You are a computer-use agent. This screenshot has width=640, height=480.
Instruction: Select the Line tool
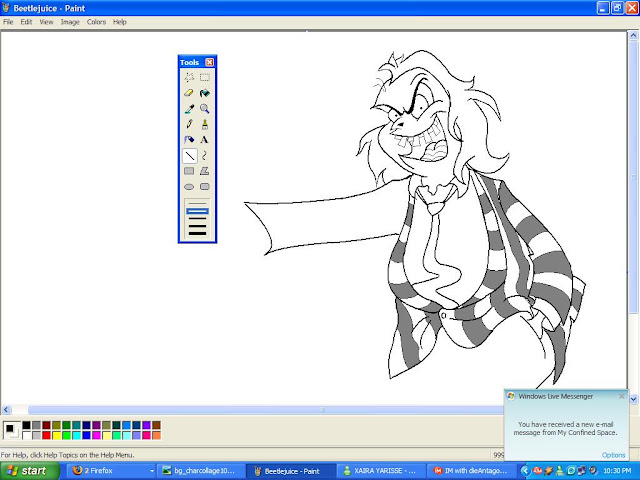click(189, 156)
